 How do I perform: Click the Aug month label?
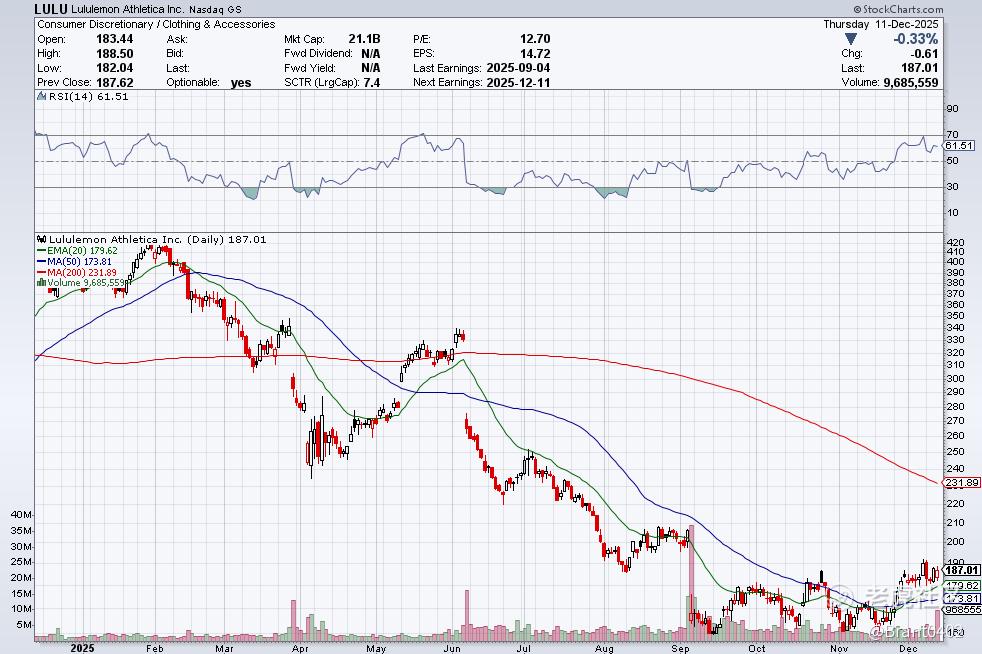tap(604, 648)
